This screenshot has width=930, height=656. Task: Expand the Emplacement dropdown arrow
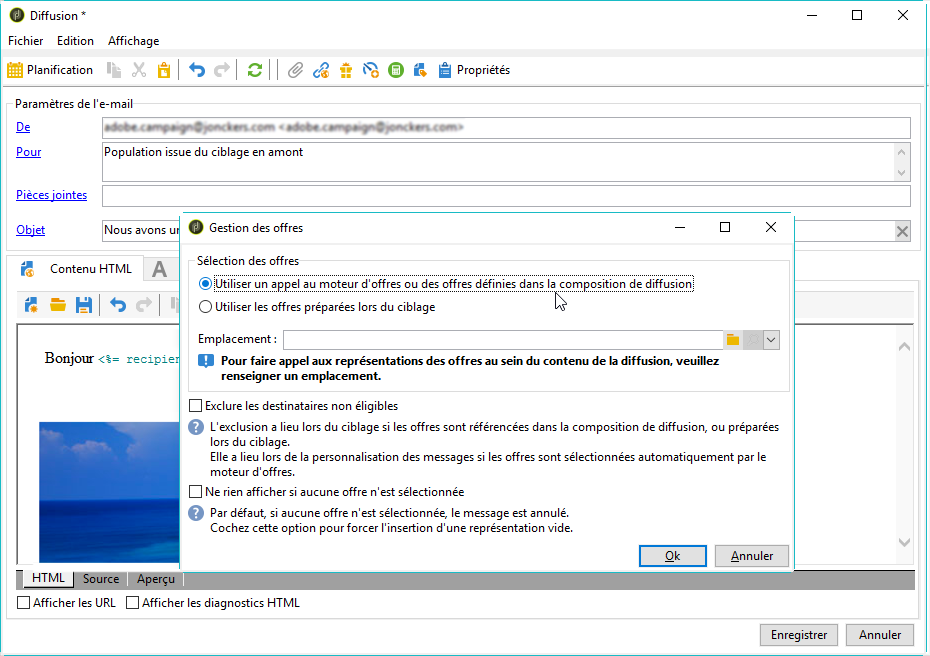pos(771,340)
